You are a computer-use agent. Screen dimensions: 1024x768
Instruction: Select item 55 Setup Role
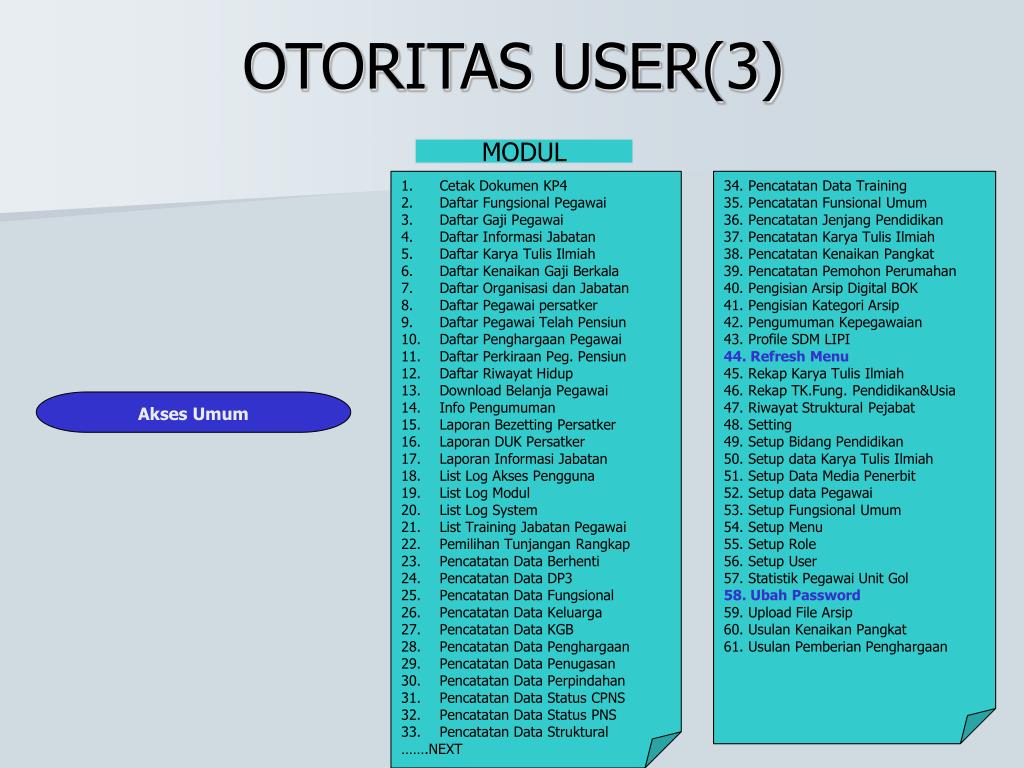pyautogui.click(x=769, y=544)
